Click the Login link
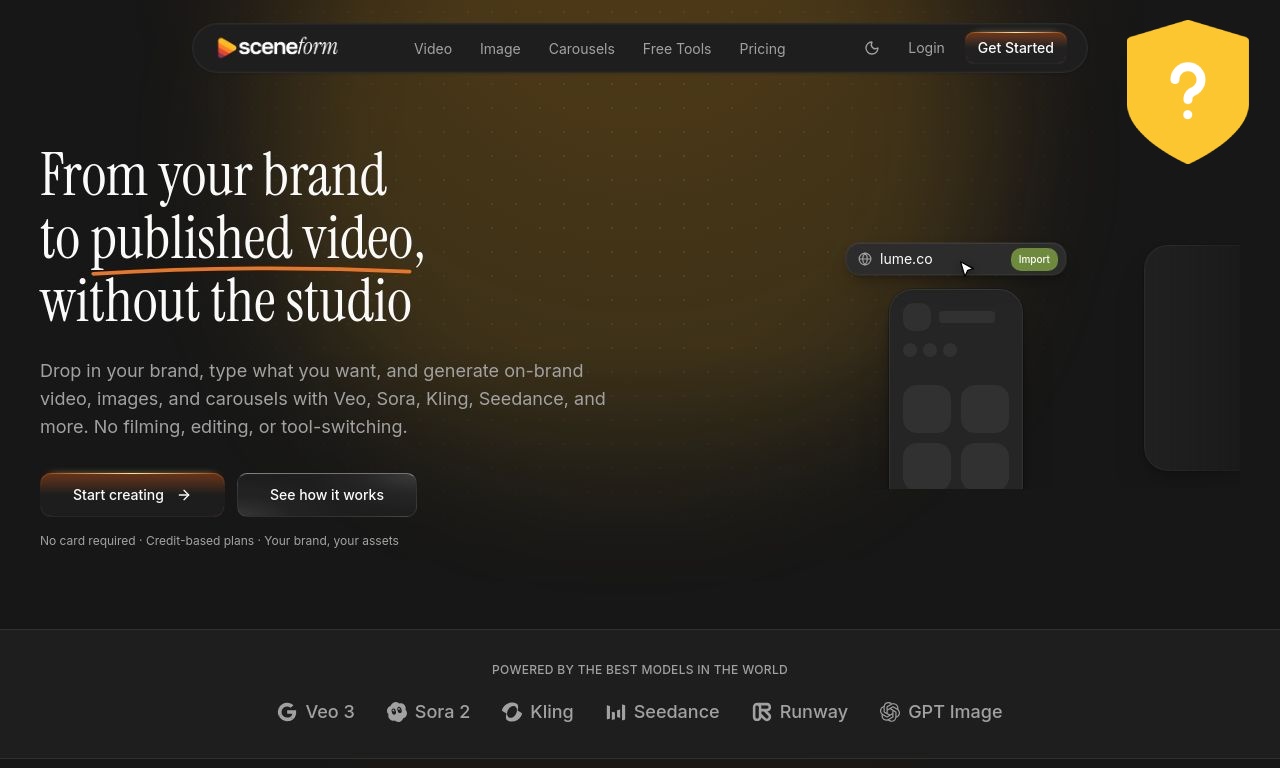This screenshot has height=768, width=1280. [926, 48]
